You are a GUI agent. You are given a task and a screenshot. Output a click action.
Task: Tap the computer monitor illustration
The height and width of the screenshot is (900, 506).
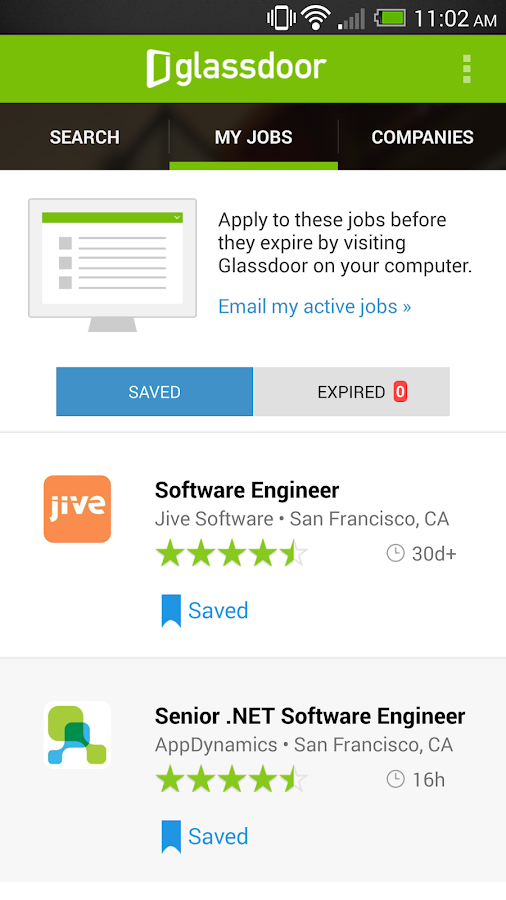click(112, 265)
